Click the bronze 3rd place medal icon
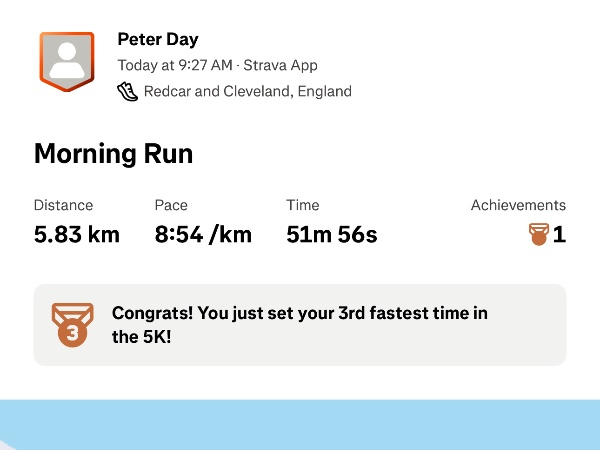Viewport: 600px width, 450px height. [x=72, y=324]
